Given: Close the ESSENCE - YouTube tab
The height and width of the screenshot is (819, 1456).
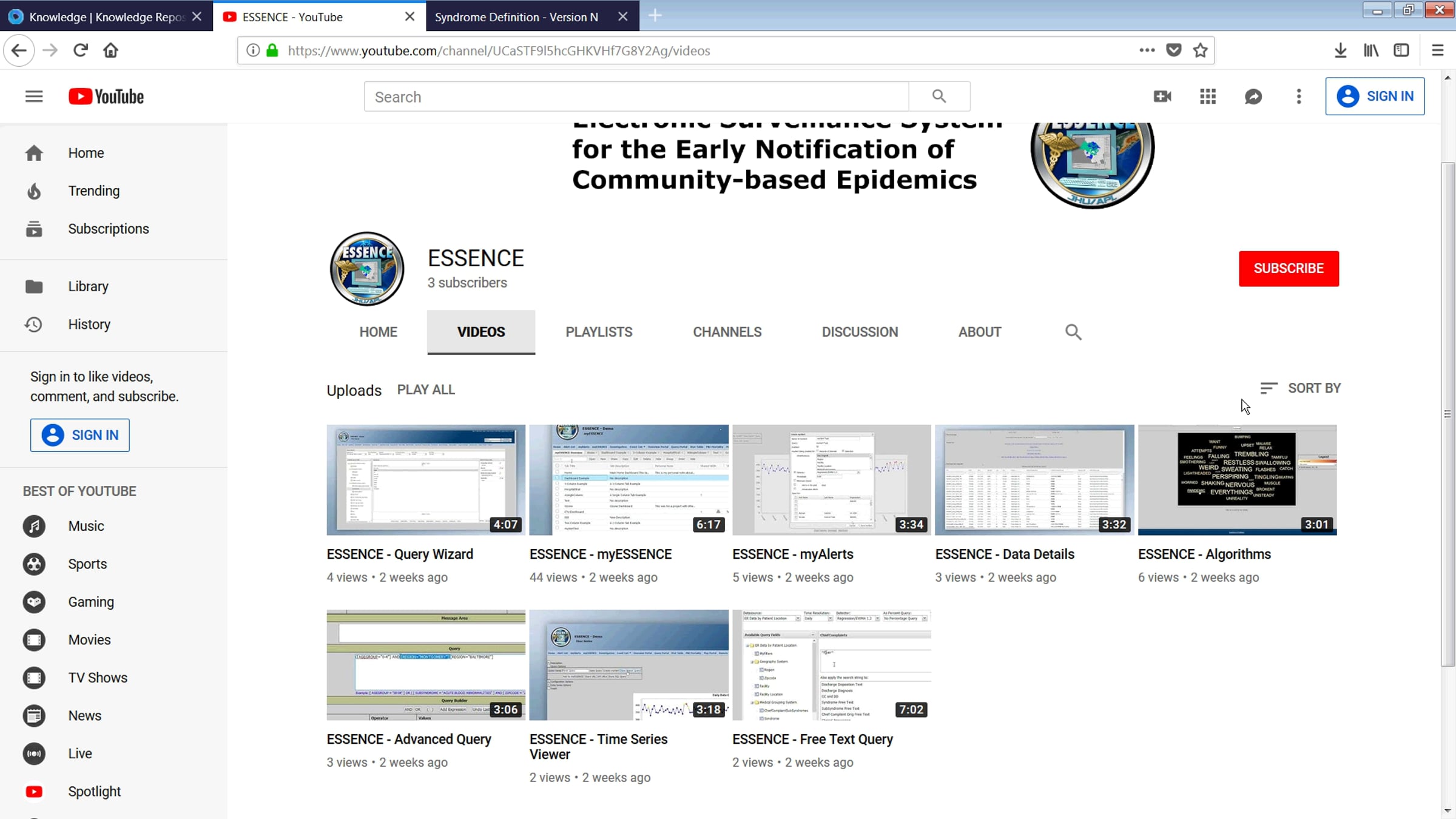Looking at the screenshot, I should [410, 16].
